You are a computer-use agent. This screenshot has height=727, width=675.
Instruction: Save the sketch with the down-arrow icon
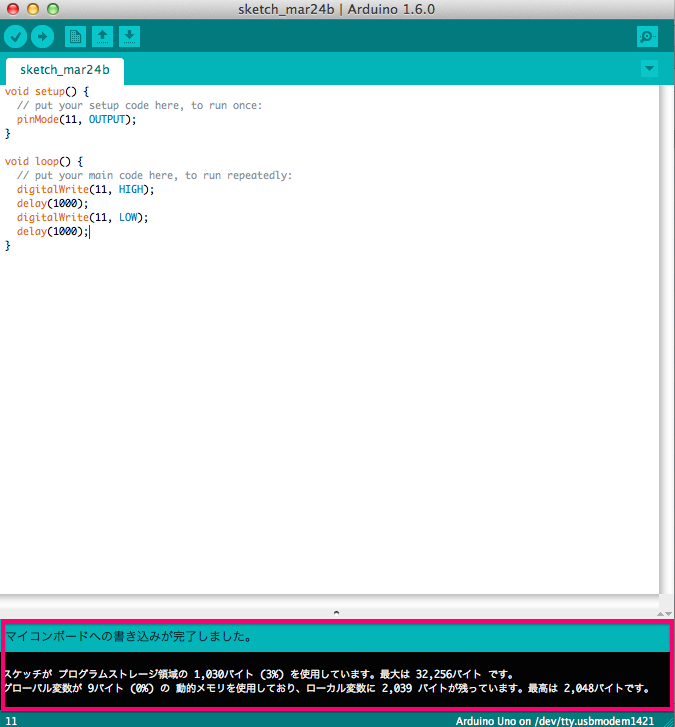(129, 37)
